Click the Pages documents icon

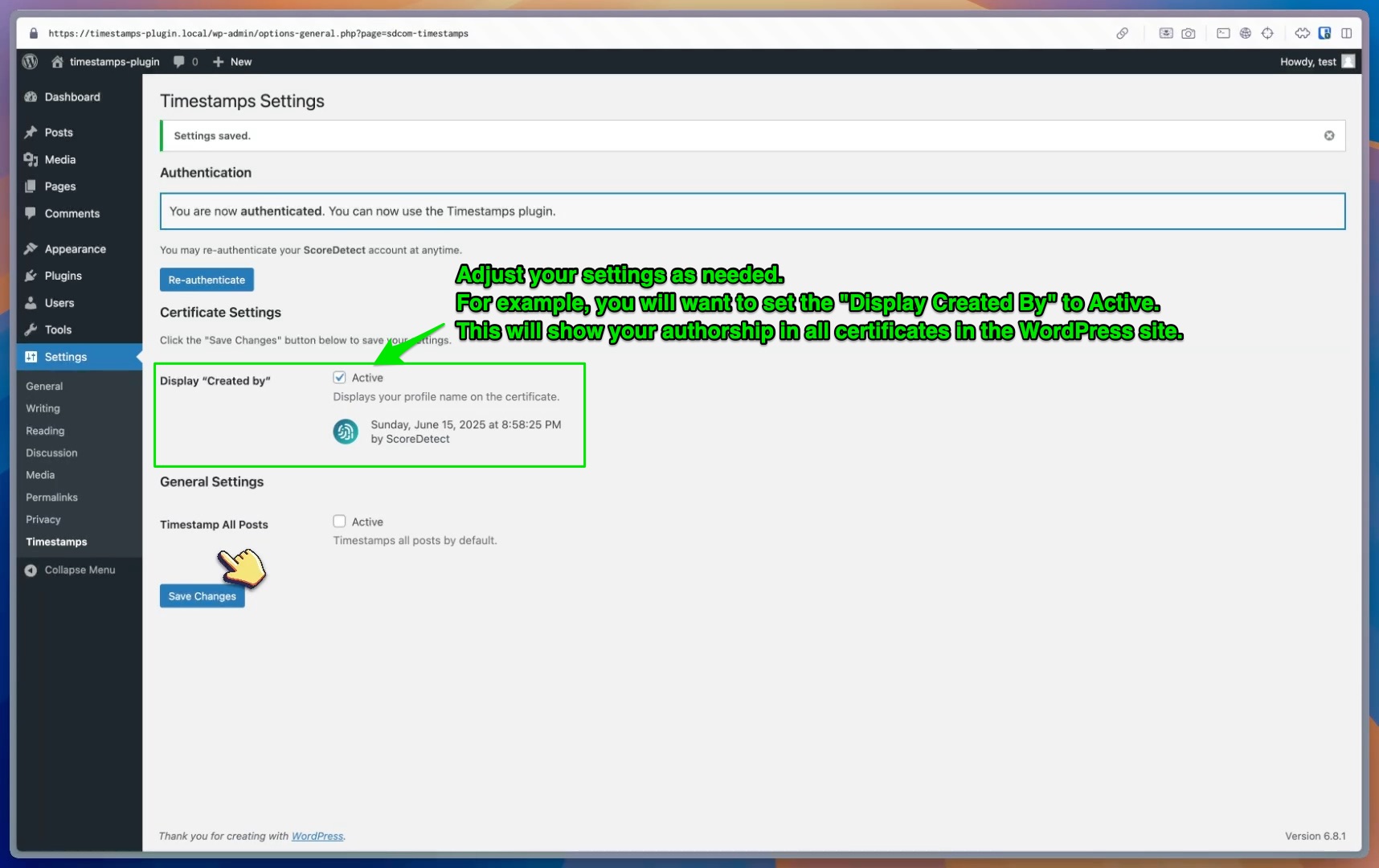pyautogui.click(x=31, y=186)
